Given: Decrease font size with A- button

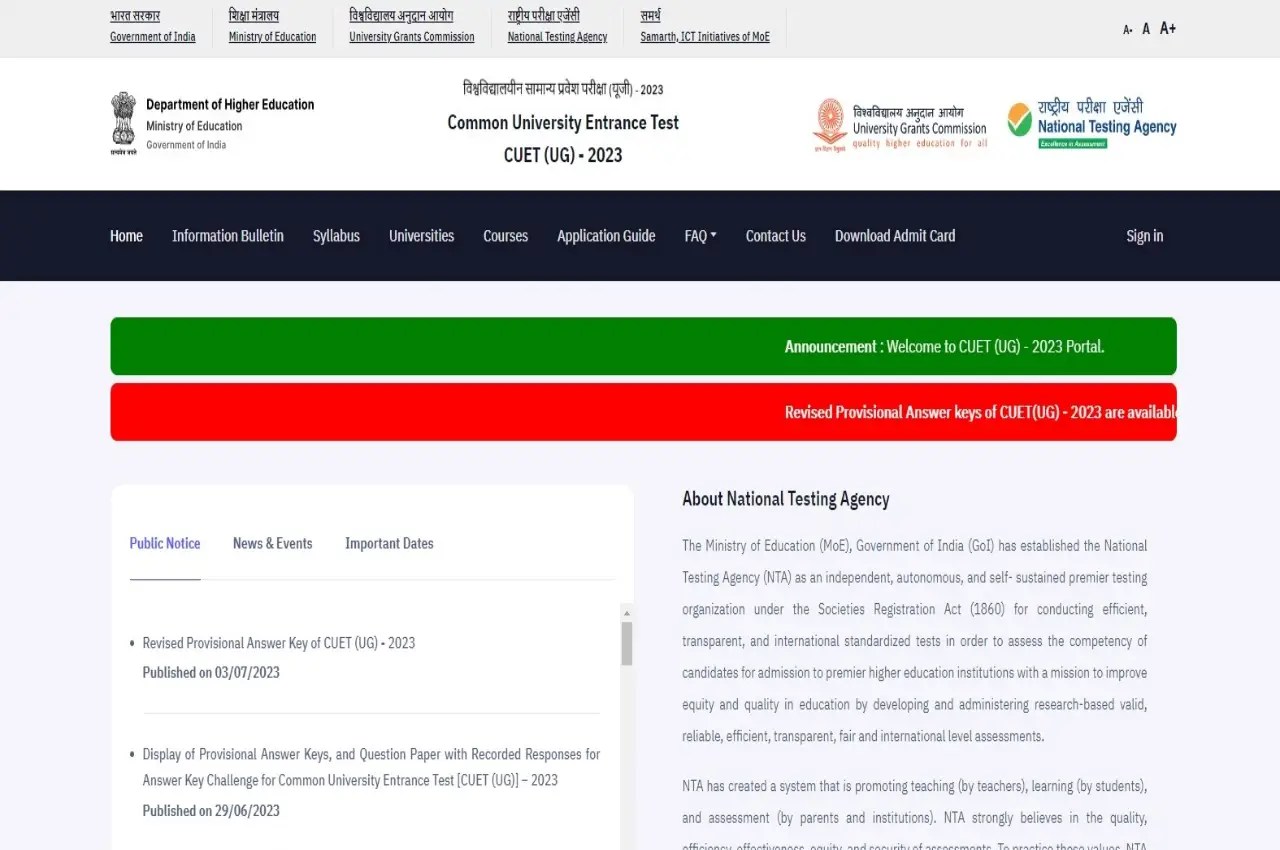Looking at the screenshot, I should [x=1128, y=30].
